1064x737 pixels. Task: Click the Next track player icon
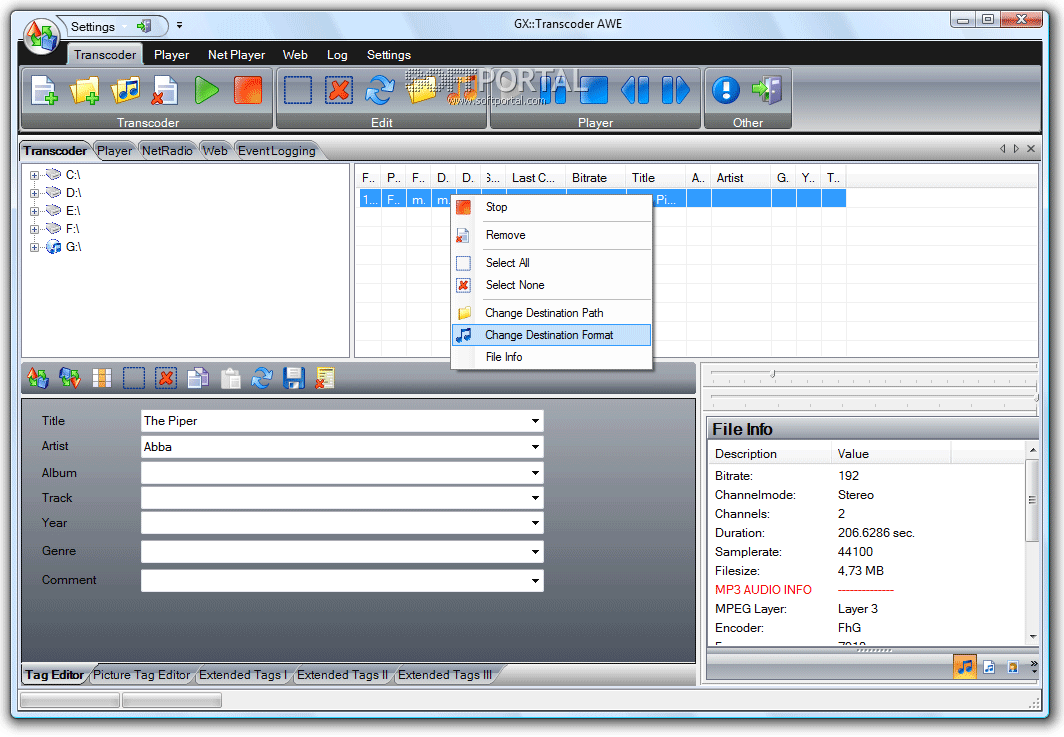click(675, 90)
